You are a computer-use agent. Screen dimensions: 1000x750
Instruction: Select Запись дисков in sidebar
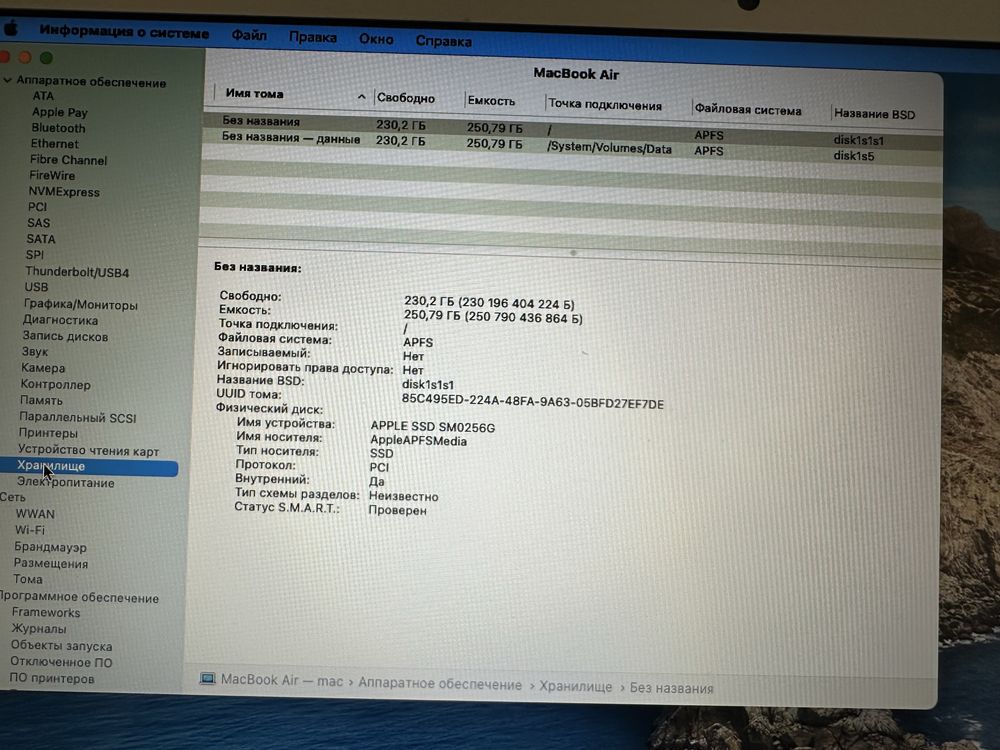[65, 336]
